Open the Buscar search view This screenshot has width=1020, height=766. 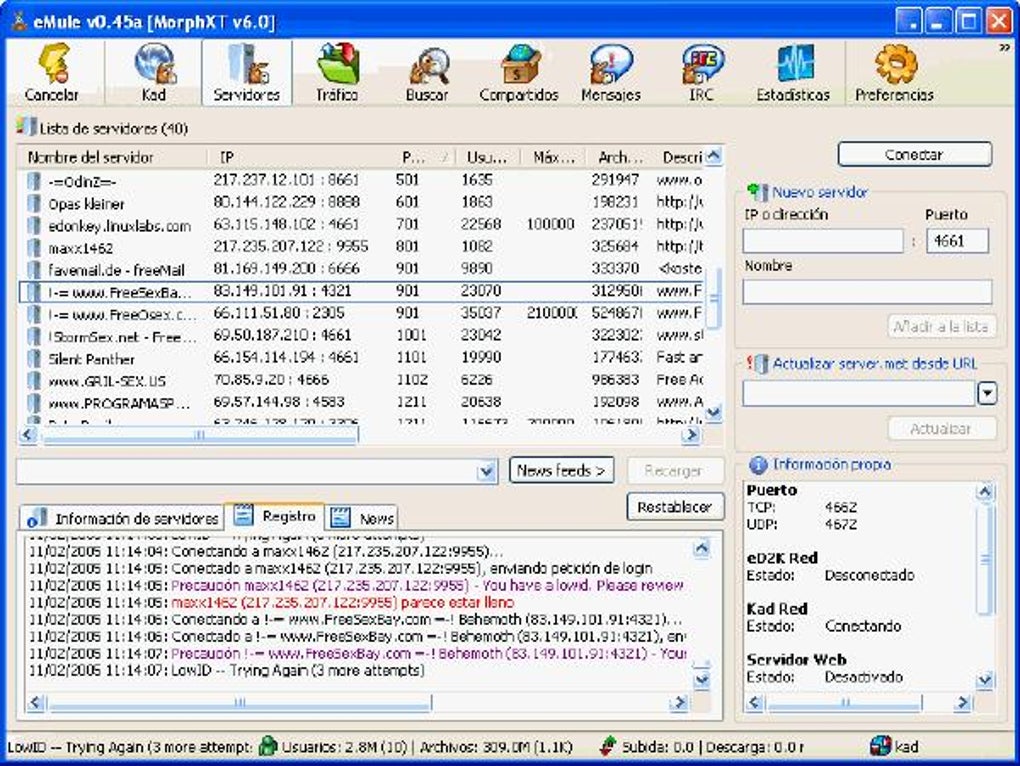point(427,72)
